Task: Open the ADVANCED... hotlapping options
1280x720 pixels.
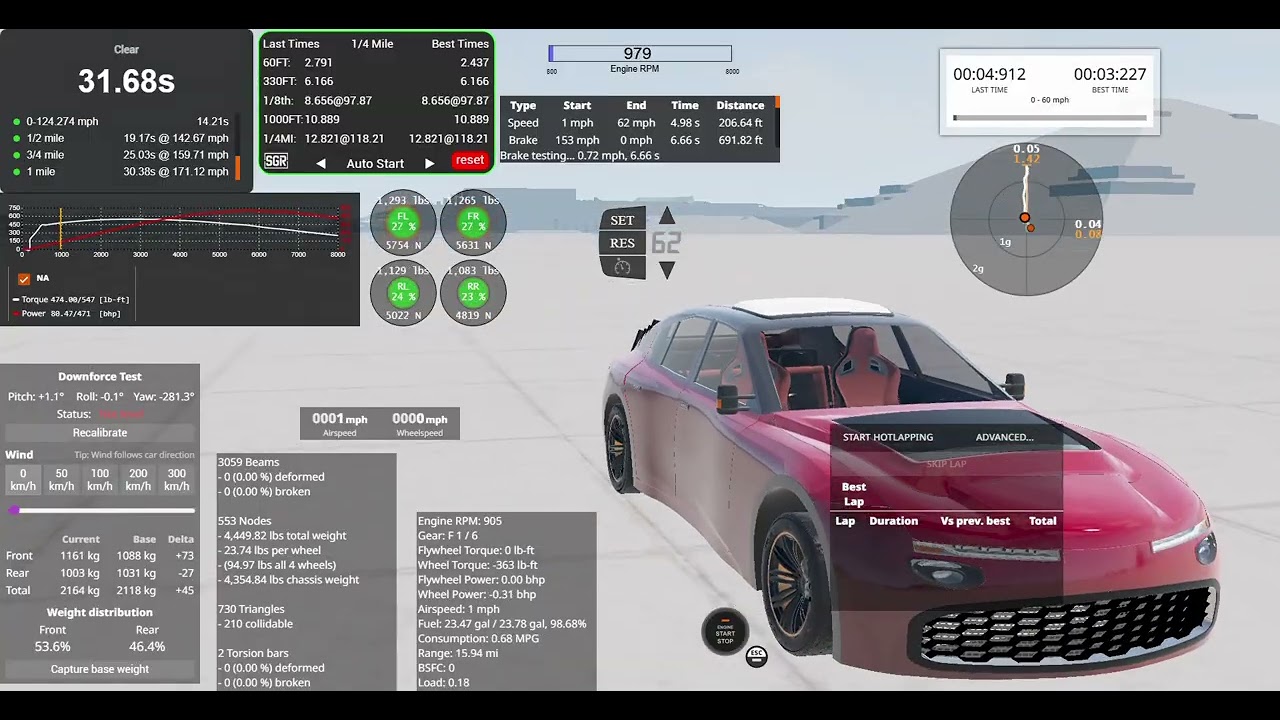Action: [1004, 437]
